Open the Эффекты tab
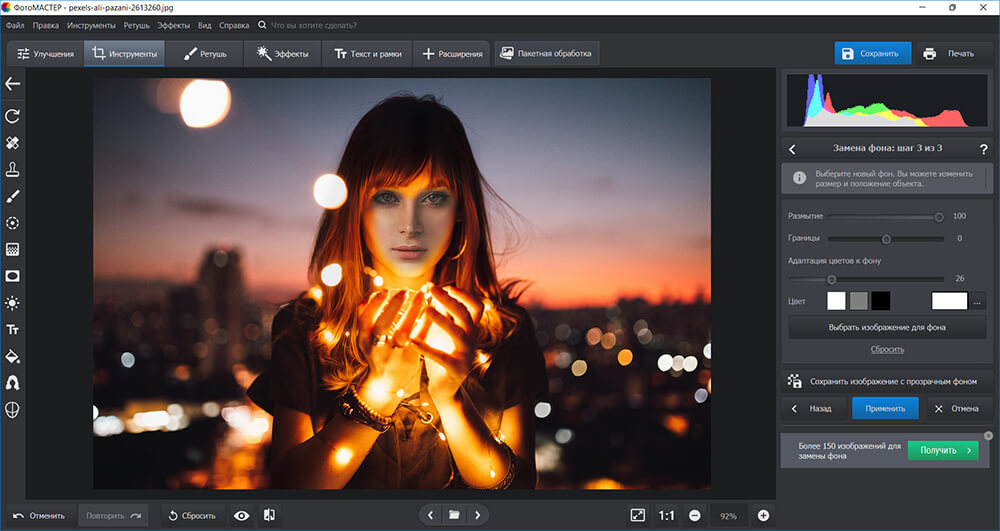The width and height of the screenshot is (1000, 531). click(283, 54)
